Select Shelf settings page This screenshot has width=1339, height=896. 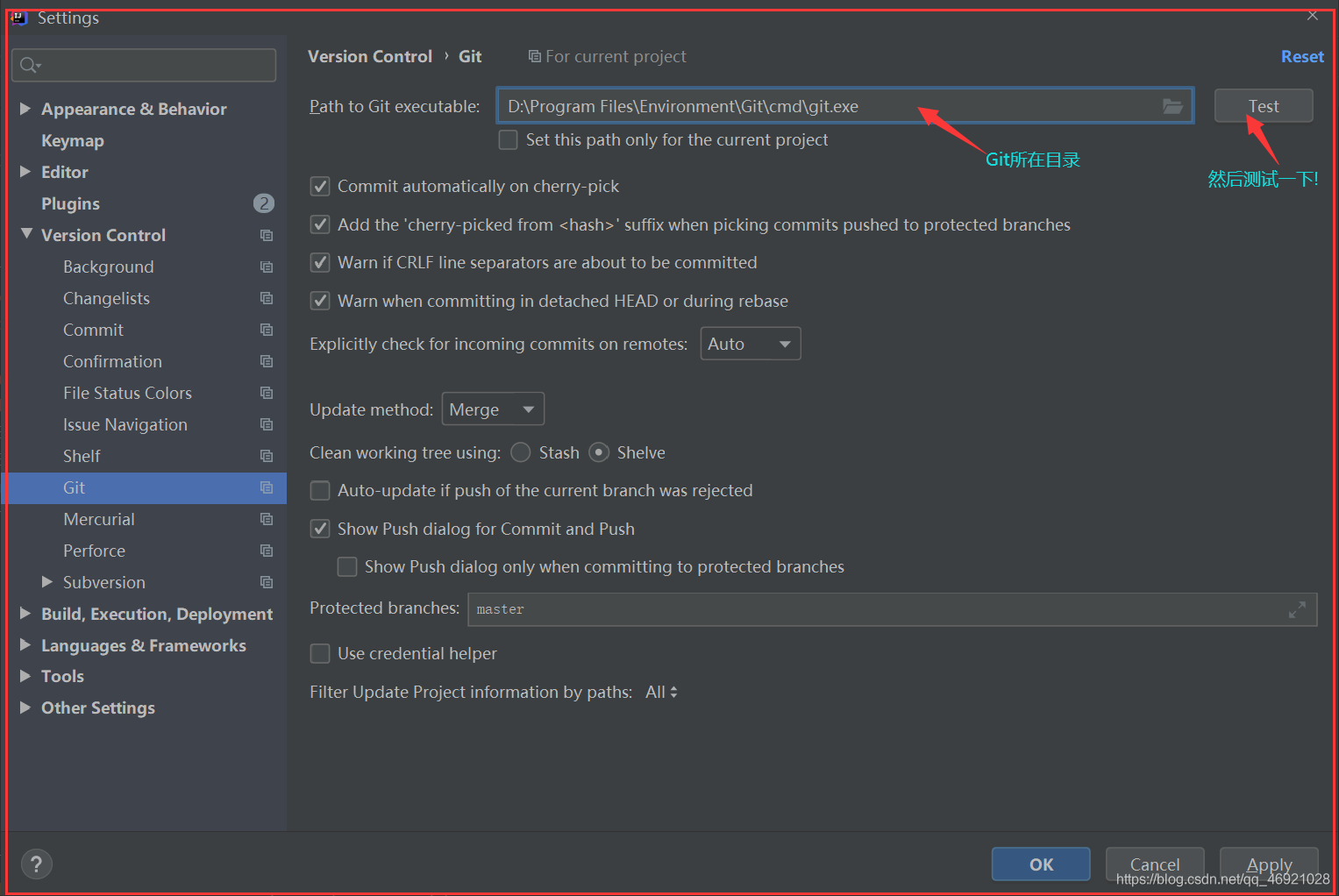click(82, 456)
